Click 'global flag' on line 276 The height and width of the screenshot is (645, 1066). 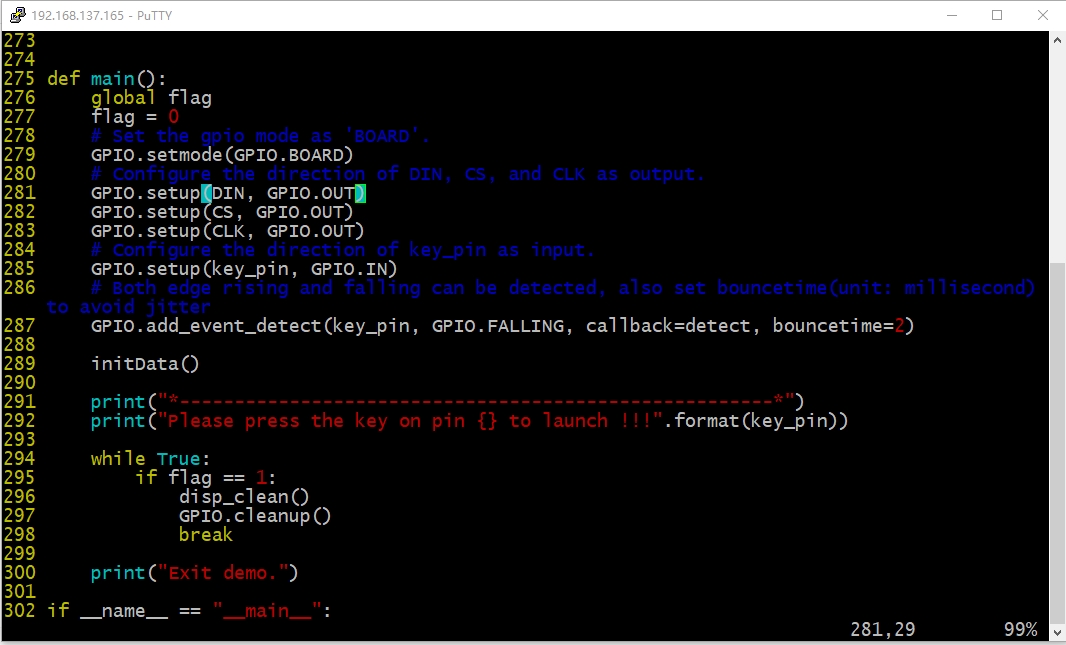(151, 98)
